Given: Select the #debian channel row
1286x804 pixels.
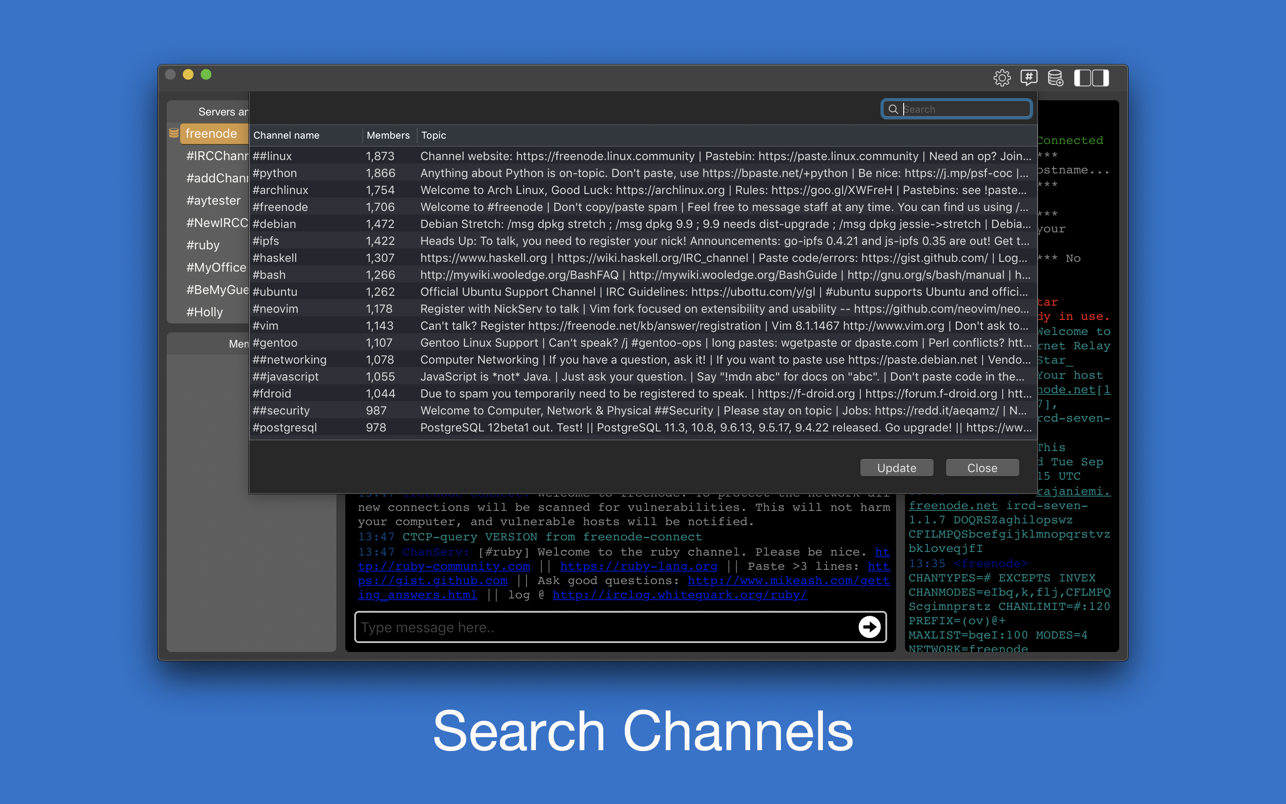Looking at the screenshot, I should pyautogui.click(x=642, y=224).
